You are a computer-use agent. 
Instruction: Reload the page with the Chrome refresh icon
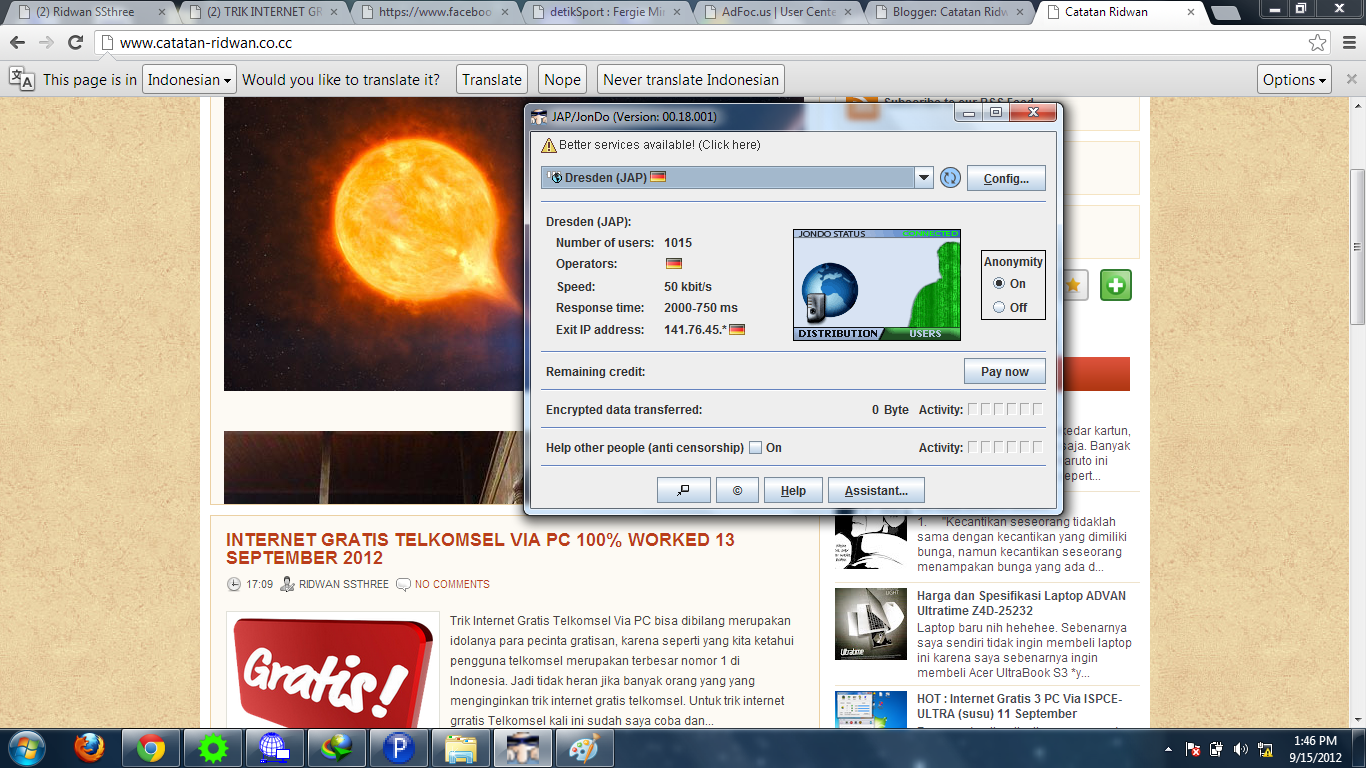(x=75, y=43)
